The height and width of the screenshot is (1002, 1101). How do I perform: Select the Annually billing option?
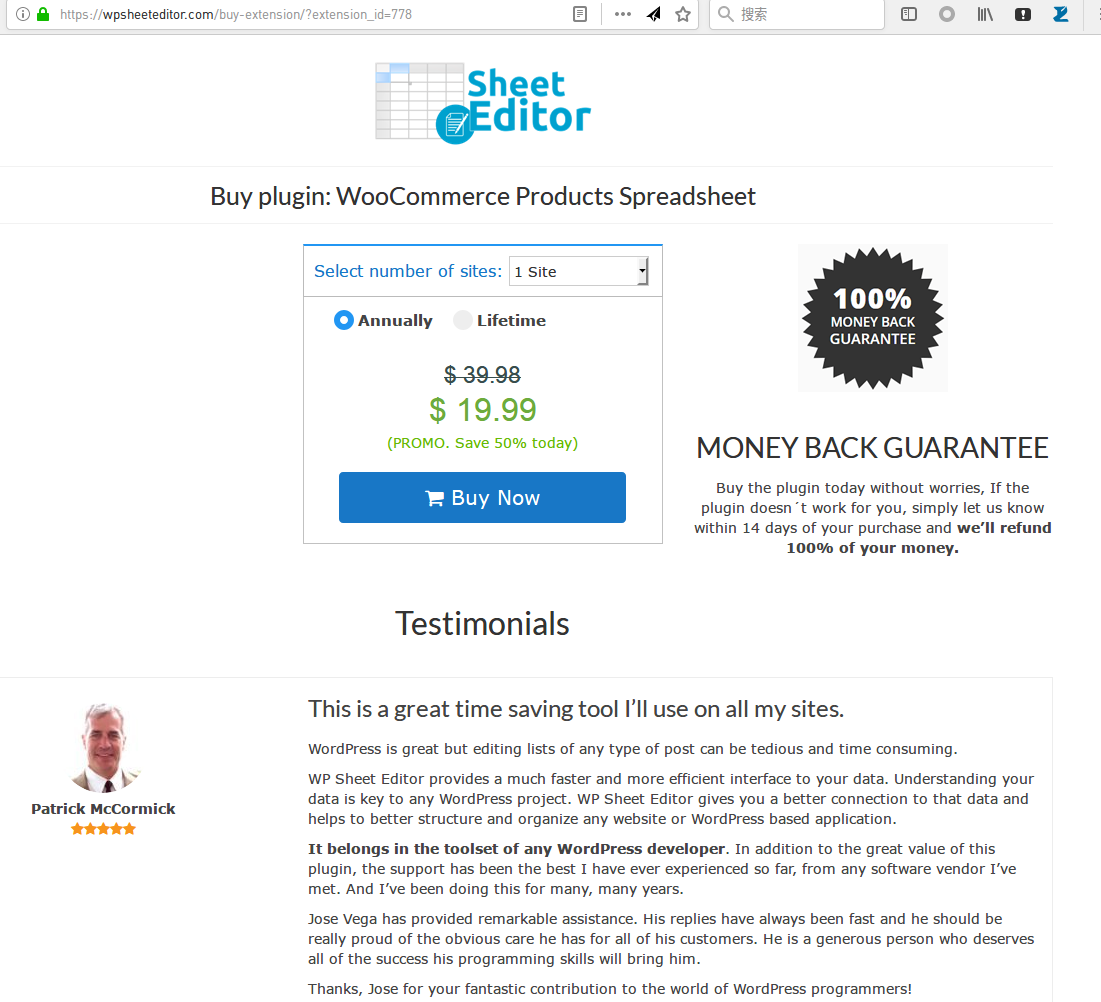point(383,320)
